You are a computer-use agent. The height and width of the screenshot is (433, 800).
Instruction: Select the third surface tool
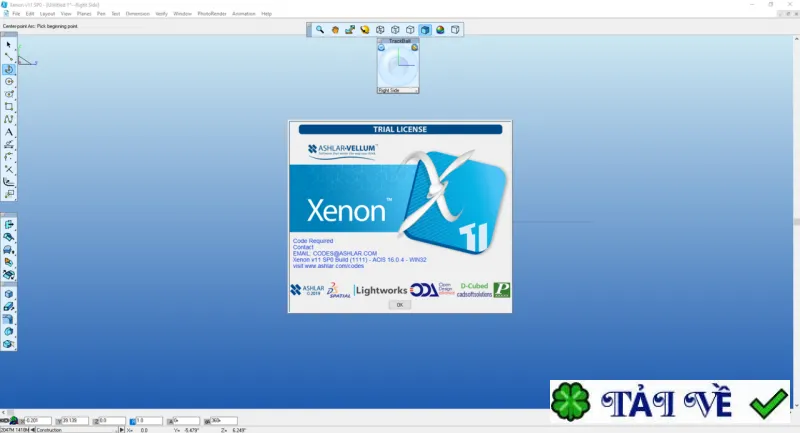point(9,249)
